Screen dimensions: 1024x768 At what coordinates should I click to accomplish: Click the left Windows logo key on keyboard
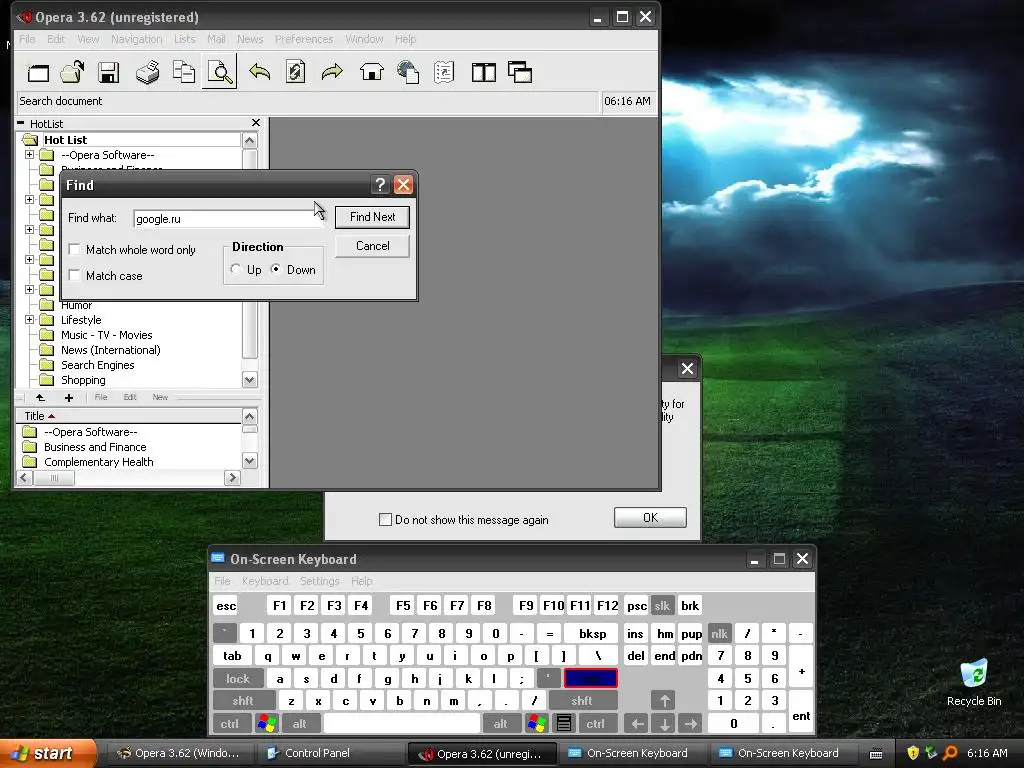[267, 724]
